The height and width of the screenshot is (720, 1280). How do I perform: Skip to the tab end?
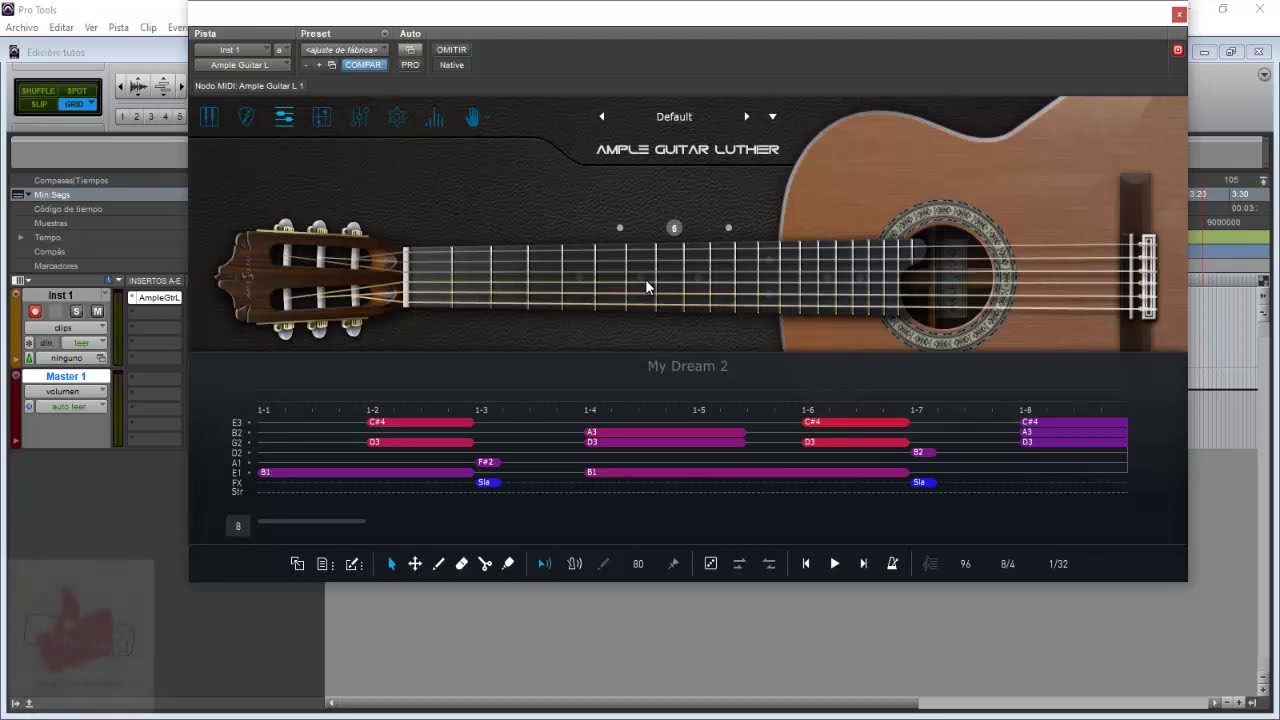pyautogui.click(x=864, y=564)
